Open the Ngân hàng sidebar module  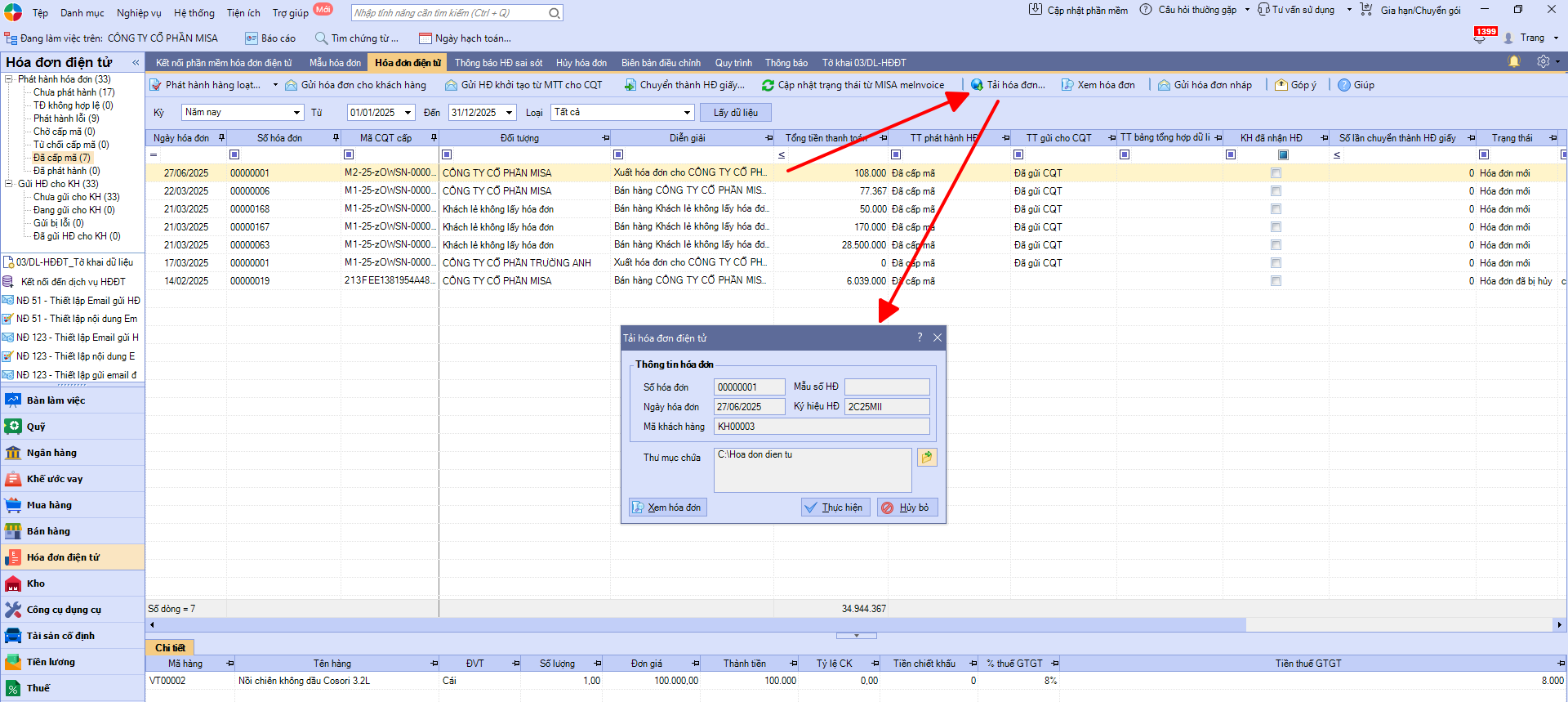click(51, 453)
